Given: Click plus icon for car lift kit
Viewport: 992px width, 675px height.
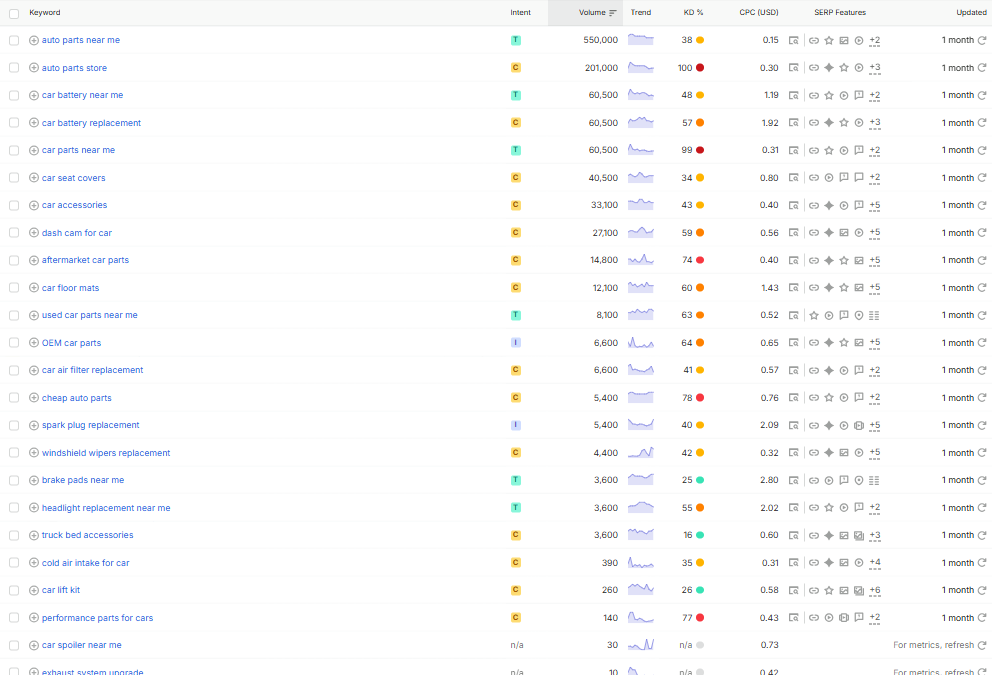Looking at the screenshot, I should (x=34, y=590).
